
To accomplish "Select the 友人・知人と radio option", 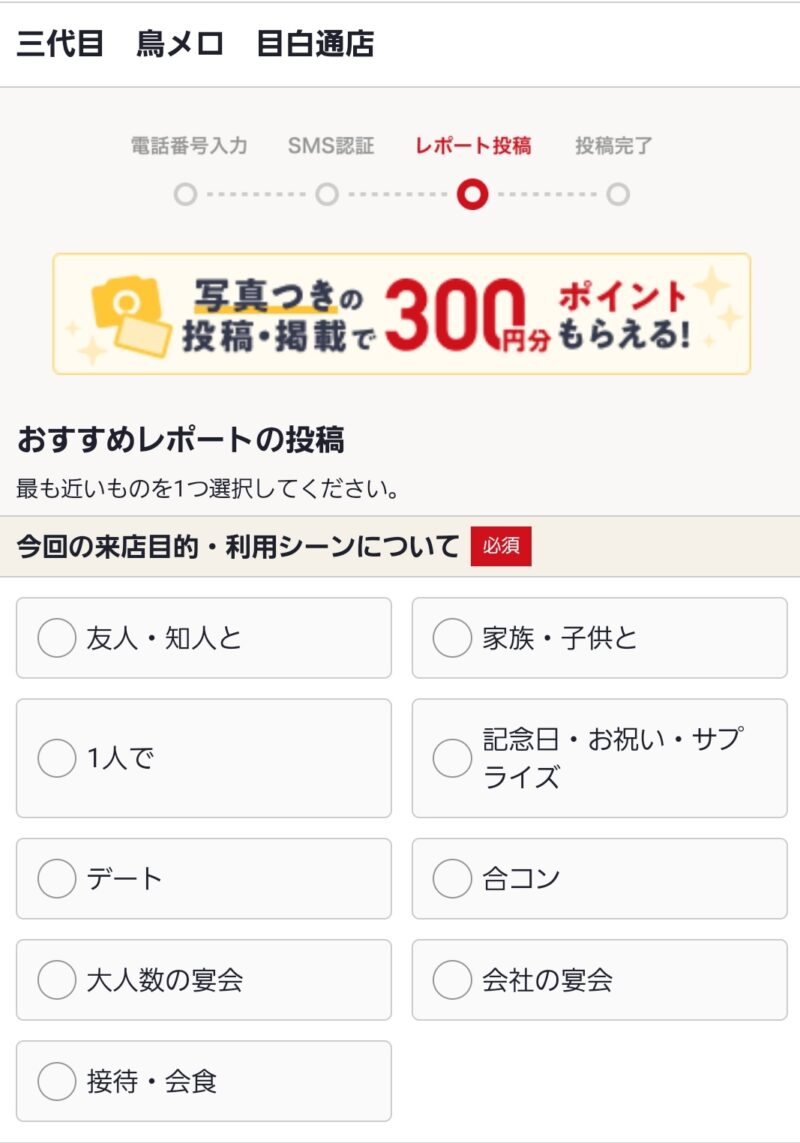I will pos(57,638).
